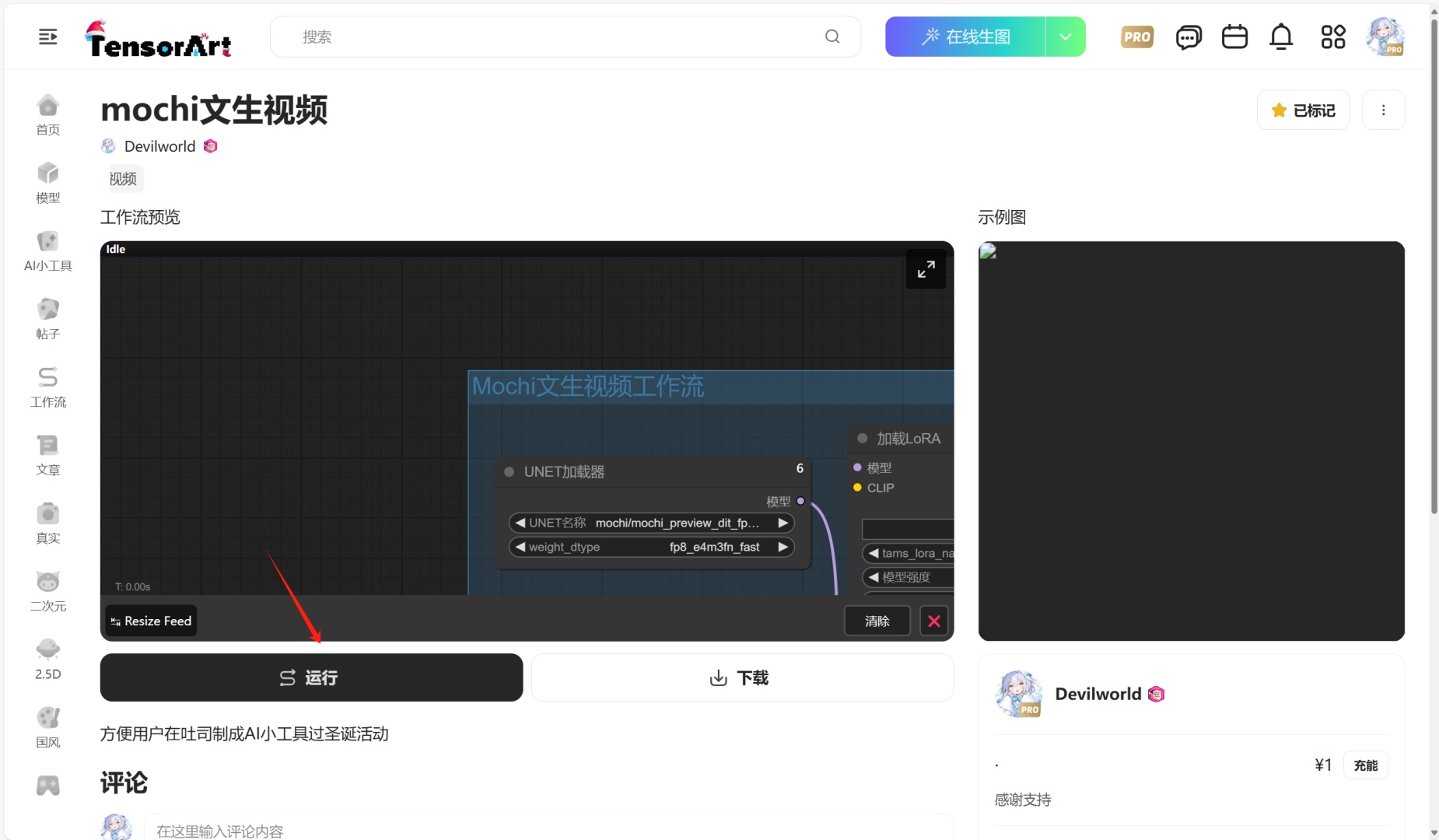Viewport: 1439px width, 840px height.
Task: Select next UNET名称 with right arrow
Action: pos(783,523)
